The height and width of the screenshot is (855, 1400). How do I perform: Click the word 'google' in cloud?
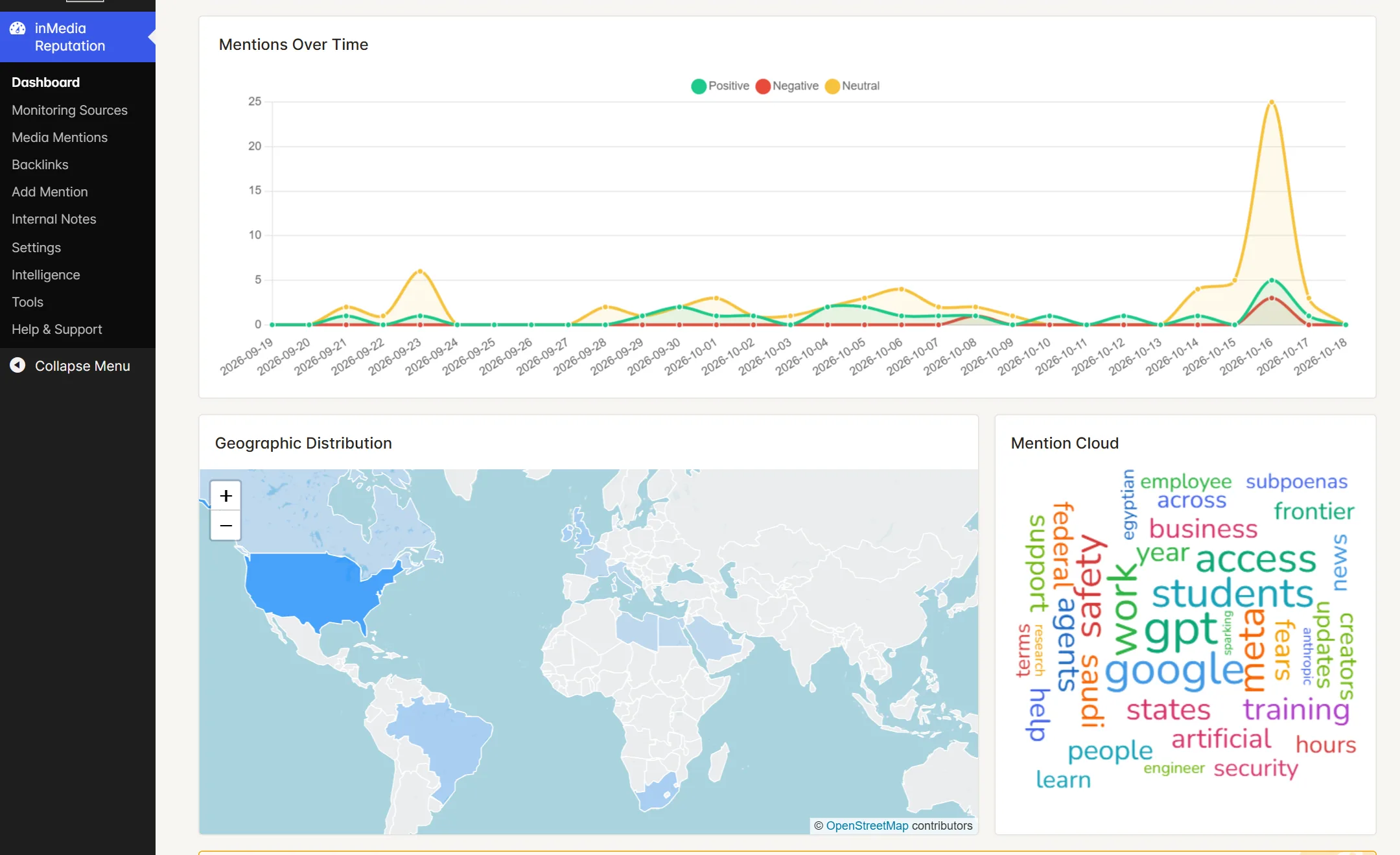[x=1174, y=671]
